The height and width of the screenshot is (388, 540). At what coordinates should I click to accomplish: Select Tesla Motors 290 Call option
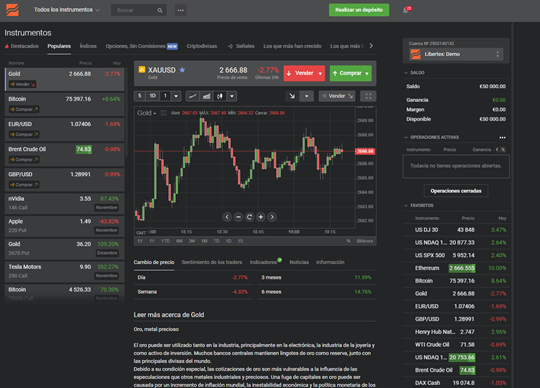tap(65, 271)
